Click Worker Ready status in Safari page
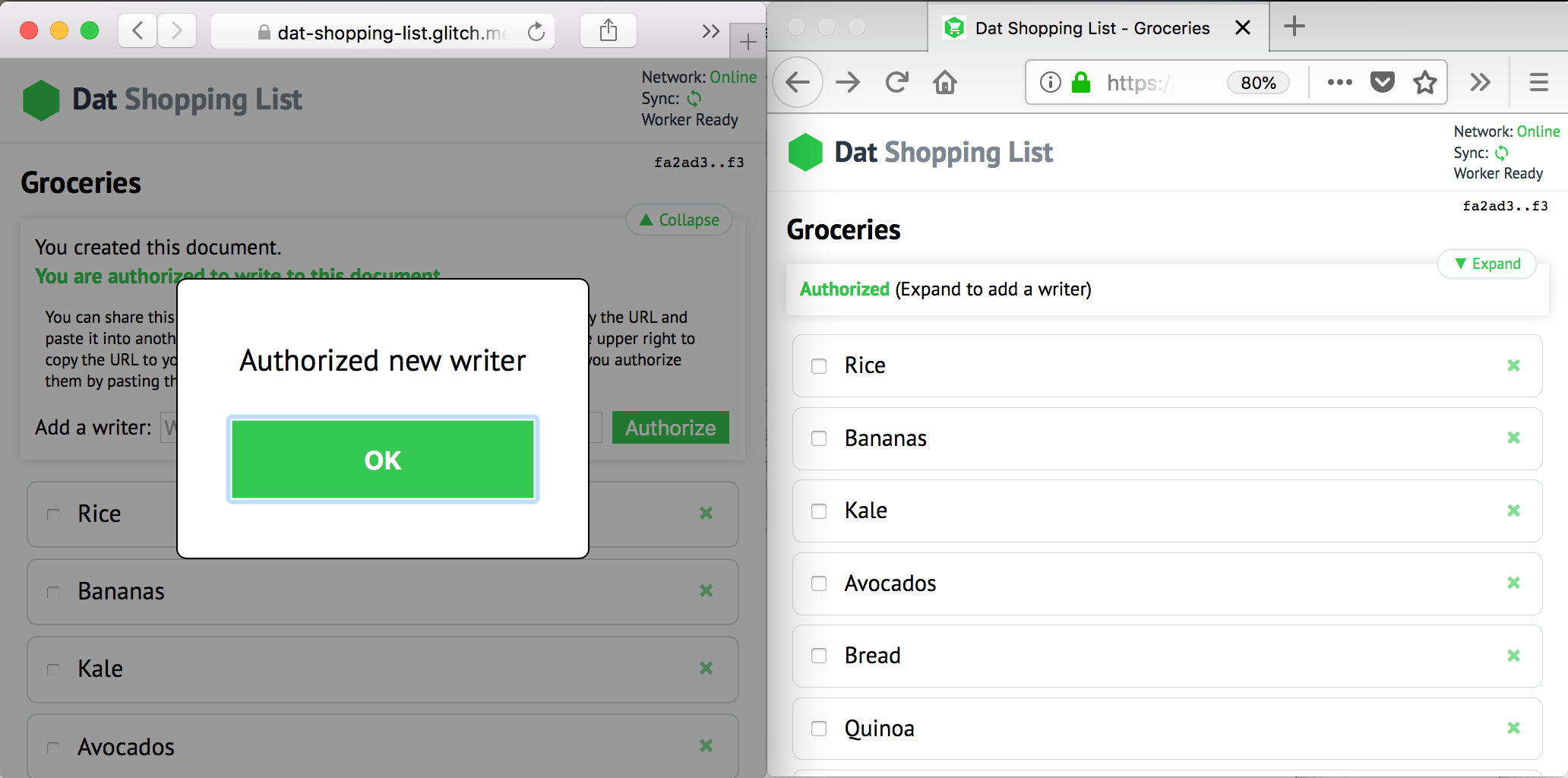Viewport: 1568px width, 778px height. point(690,120)
